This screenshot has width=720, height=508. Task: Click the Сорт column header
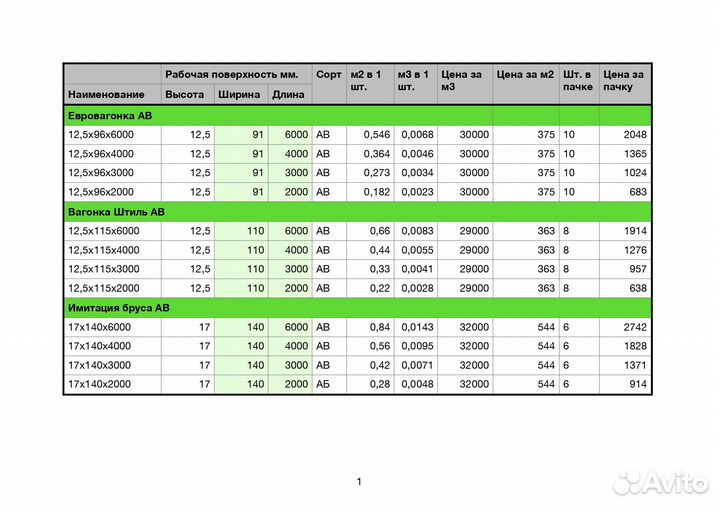pyautogui.click(x=329, y=74)
